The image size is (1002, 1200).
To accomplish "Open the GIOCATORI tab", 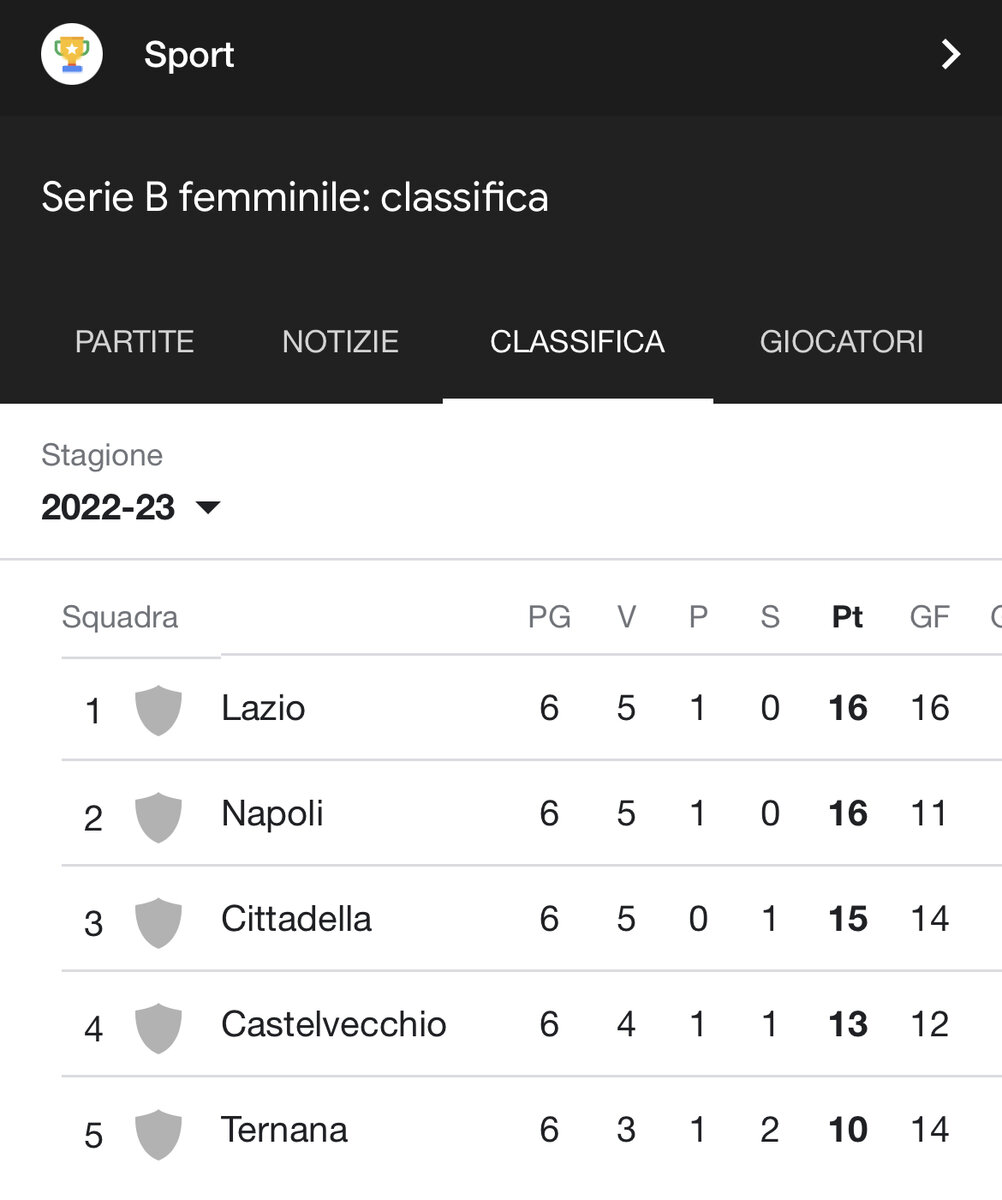I will [842, 342].
